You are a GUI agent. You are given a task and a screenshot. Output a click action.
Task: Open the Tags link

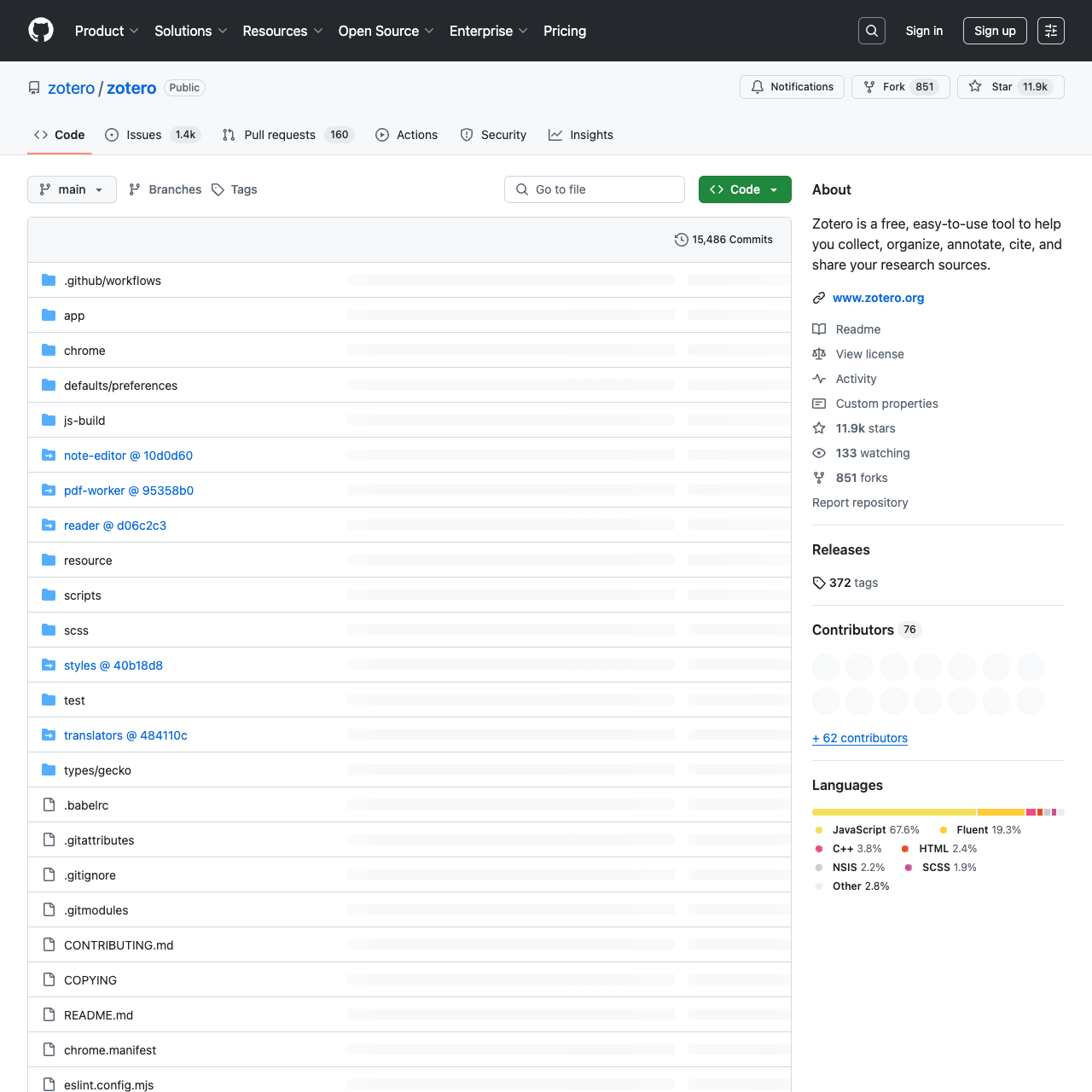[x=235, y=189]
